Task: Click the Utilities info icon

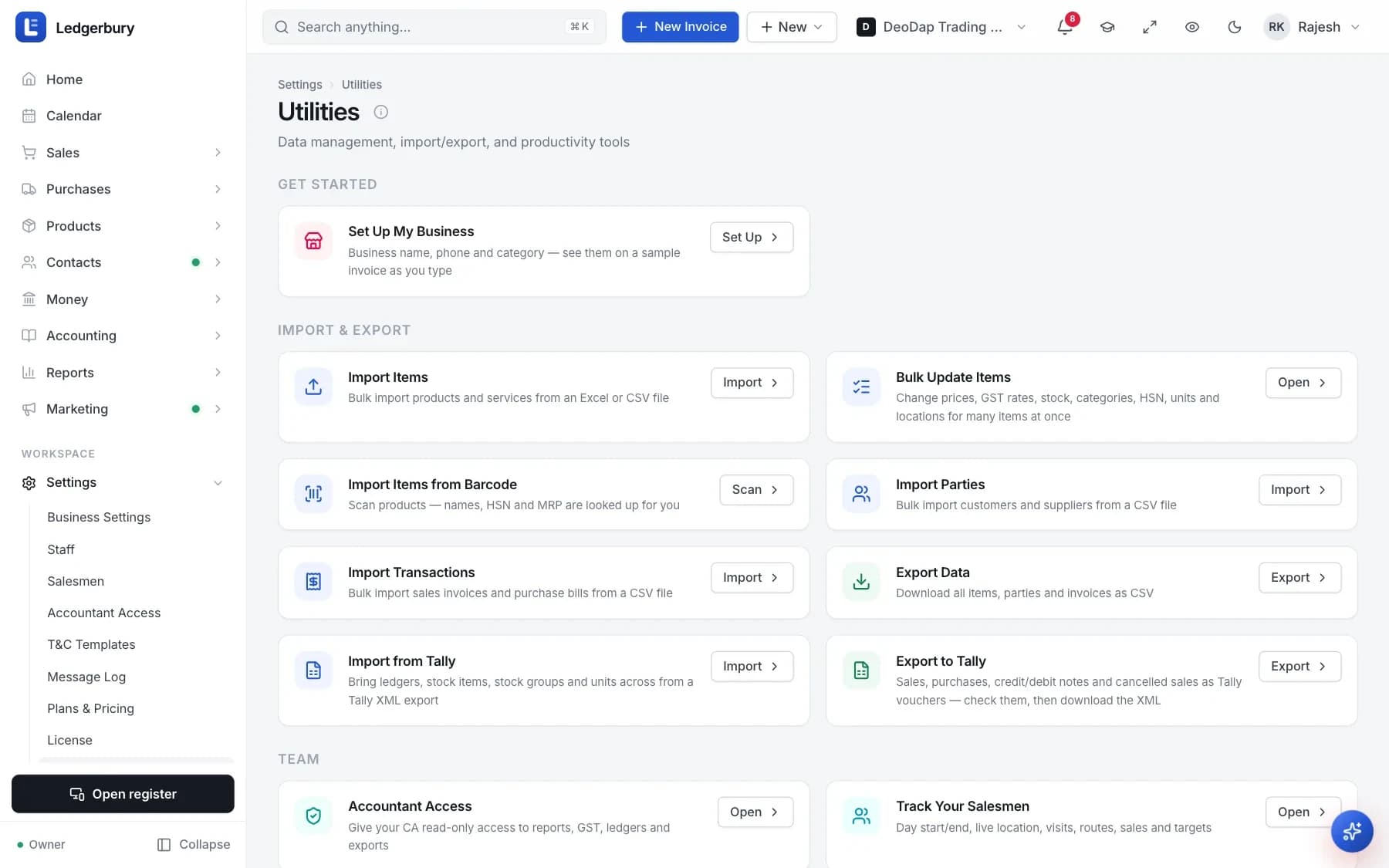Action: click(380, 112)
